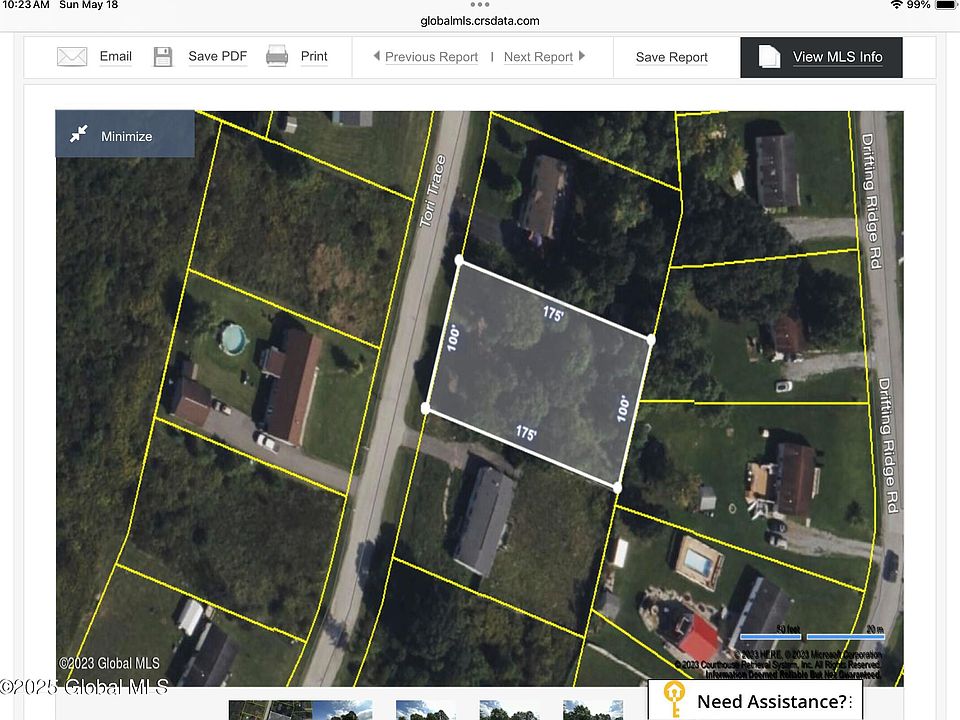Select the bottom-right corner handle of highlighted parcel
This screenshot has height=720, width=960.
pyautogui.click(x=617, y=488)
